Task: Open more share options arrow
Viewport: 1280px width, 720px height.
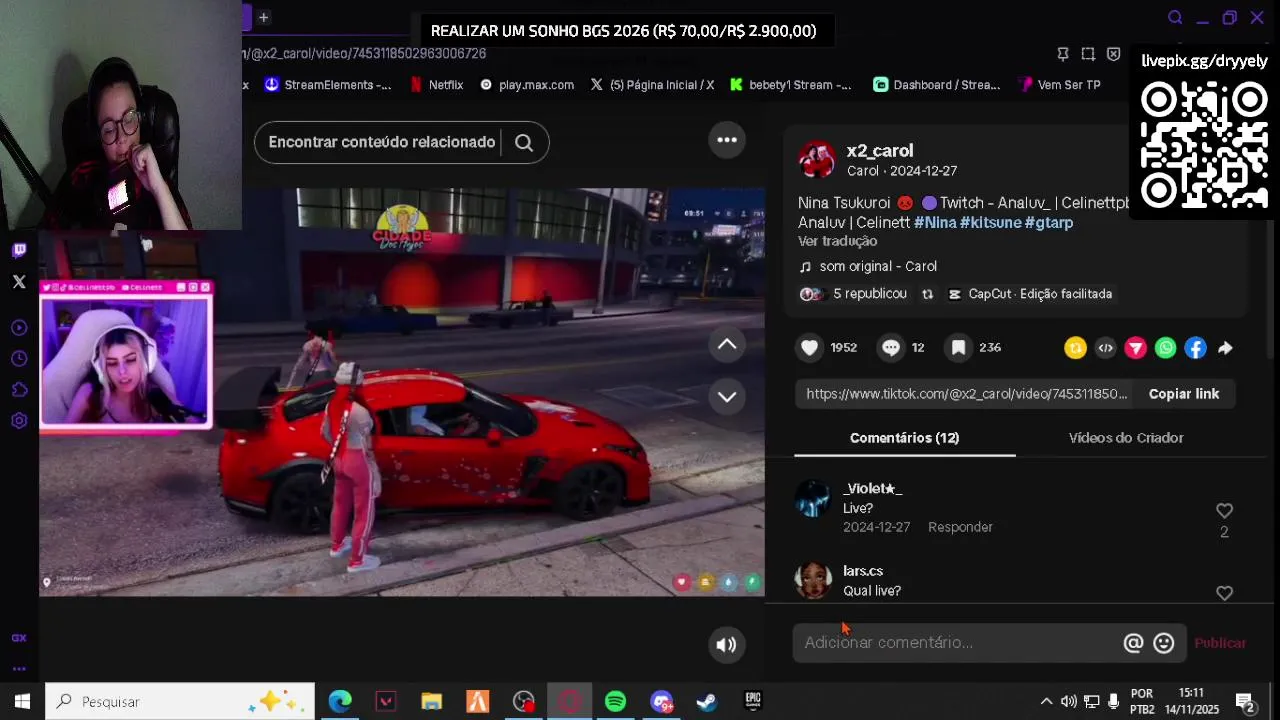Action: tap(1225, 348)
